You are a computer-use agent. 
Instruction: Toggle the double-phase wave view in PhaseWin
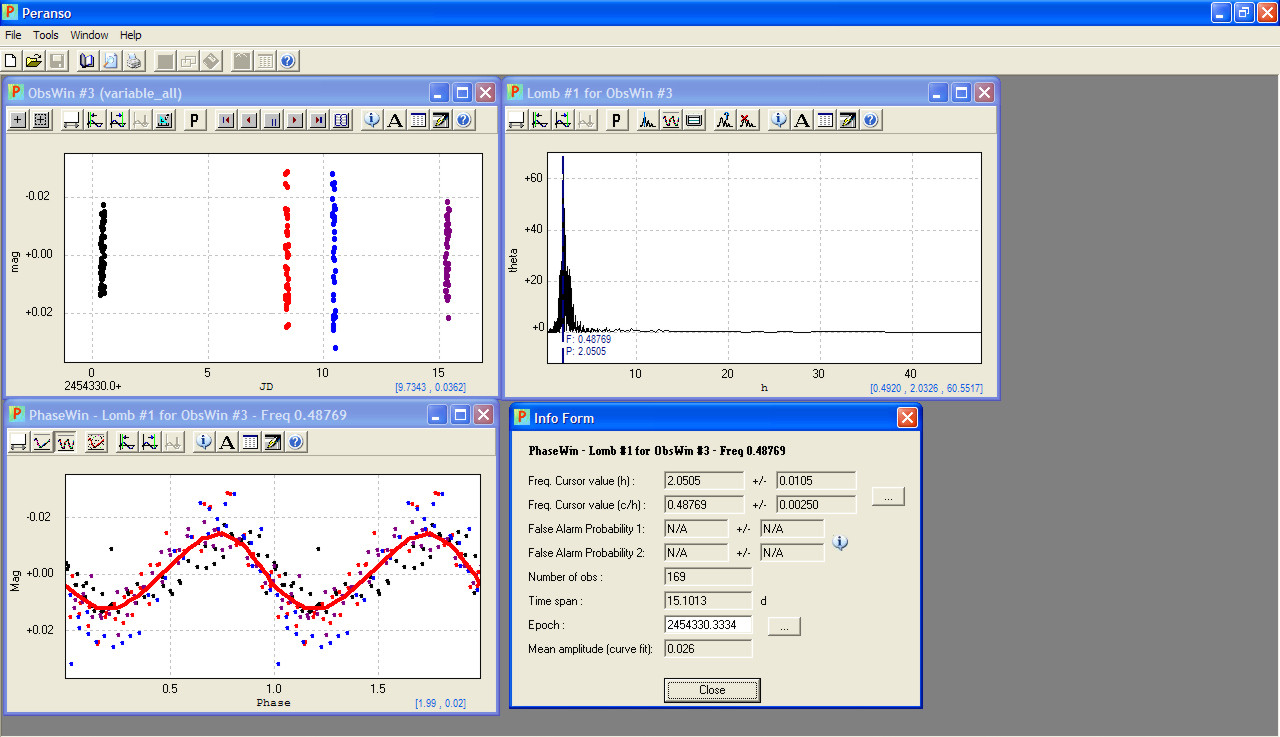pyautogui.click(x=66, y=442)
